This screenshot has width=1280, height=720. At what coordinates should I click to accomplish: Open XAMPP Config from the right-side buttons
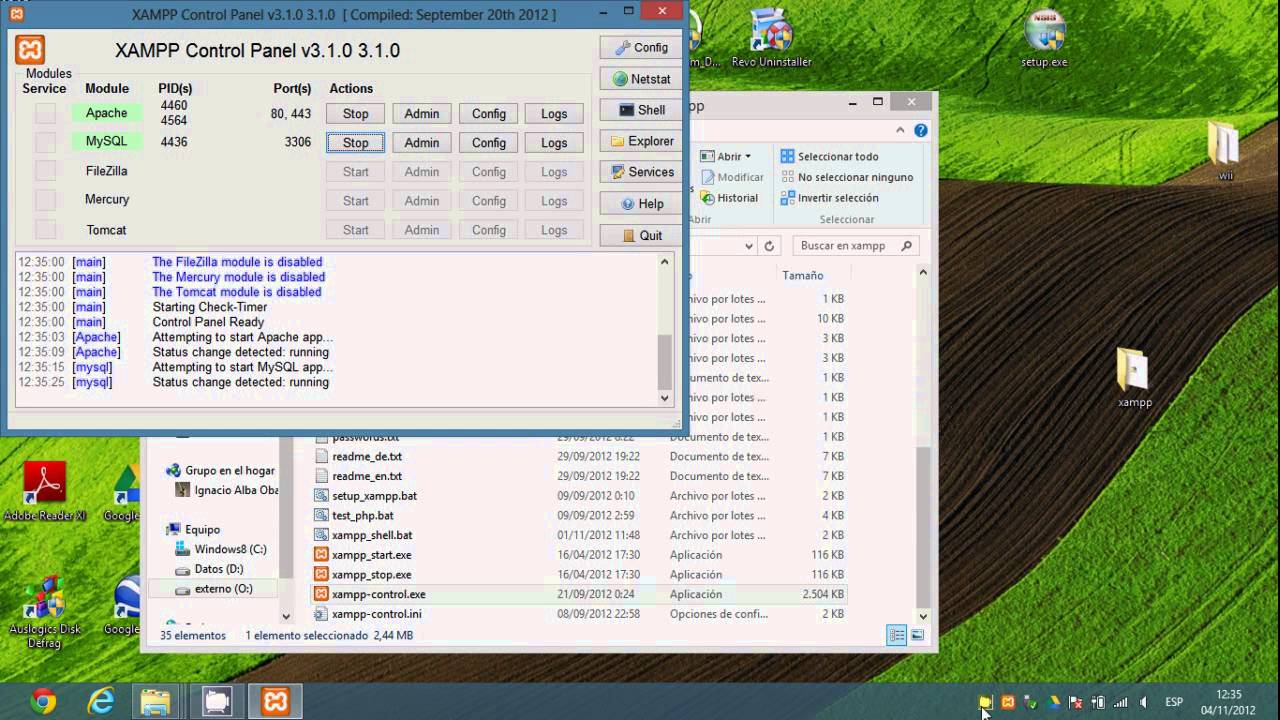click(641, 47)
